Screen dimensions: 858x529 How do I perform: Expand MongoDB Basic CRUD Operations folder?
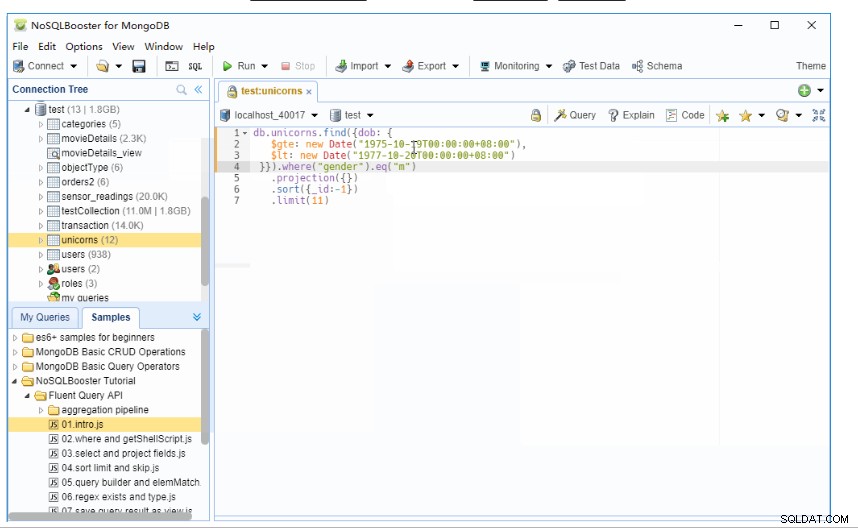coord(15,352)
